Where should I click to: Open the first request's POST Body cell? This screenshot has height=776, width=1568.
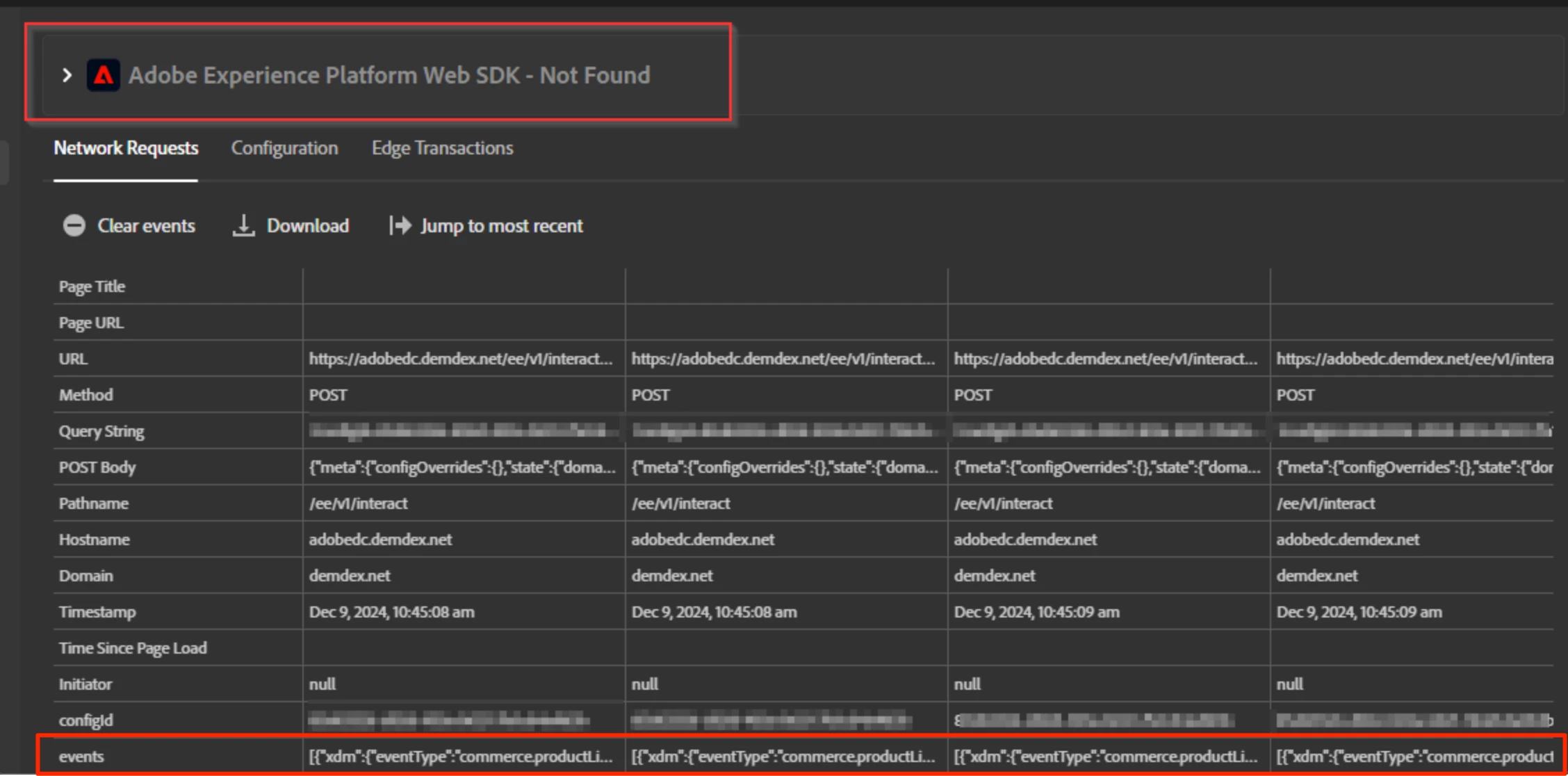[462, 467]
